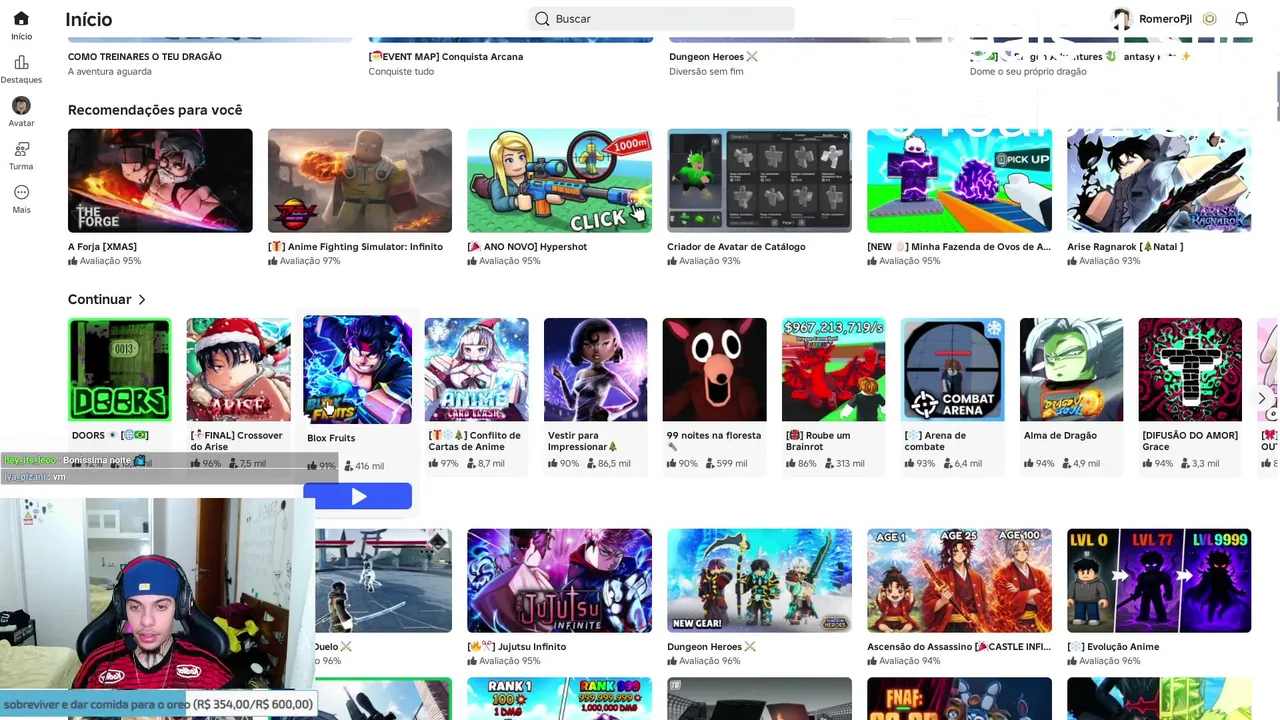This screenshot has width=1280, height=720.
Task: Click the Jujutsu Infinito title text
Action: coord(517,647)
